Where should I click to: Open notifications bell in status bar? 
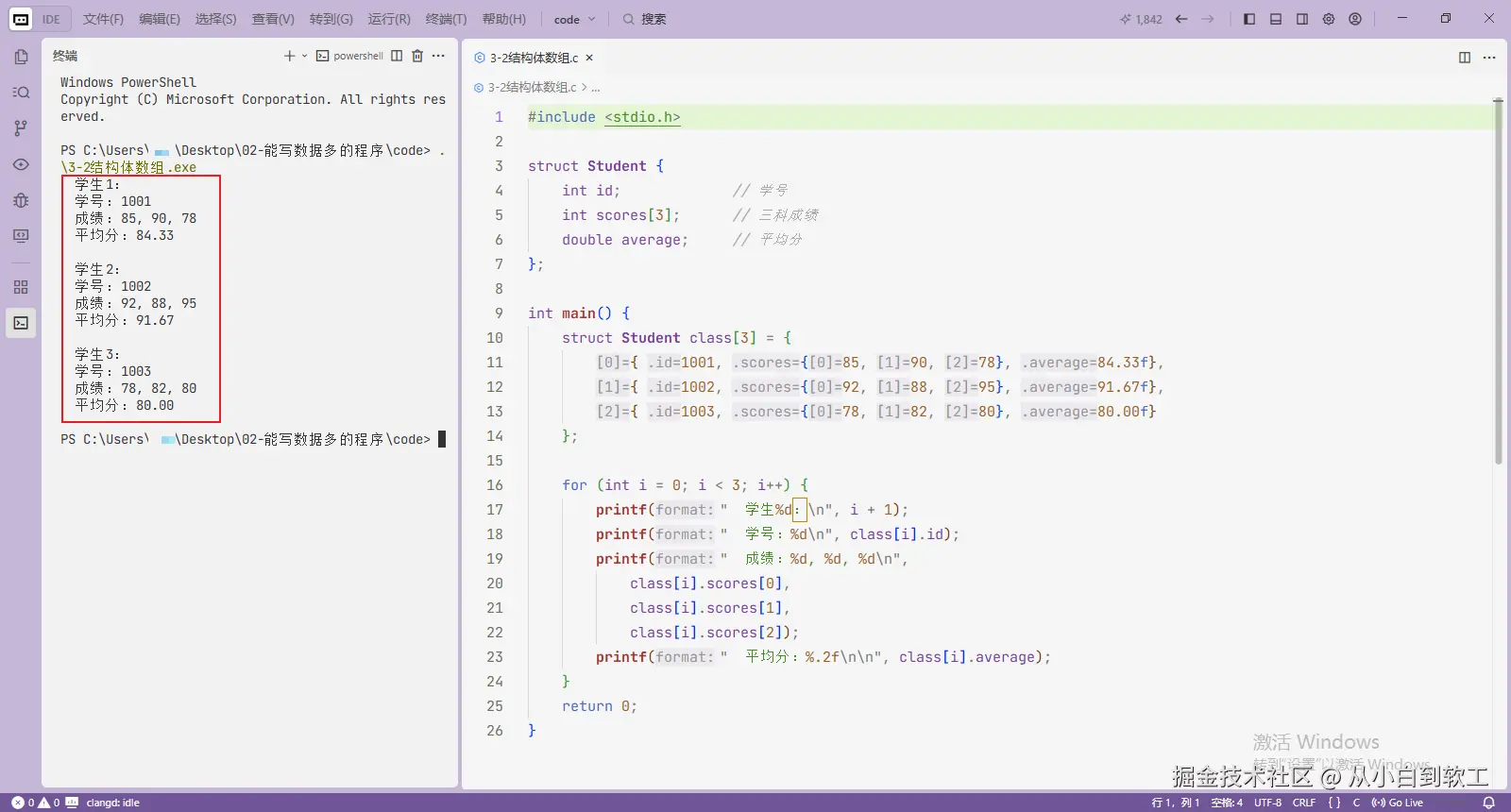coord(1489,803)
